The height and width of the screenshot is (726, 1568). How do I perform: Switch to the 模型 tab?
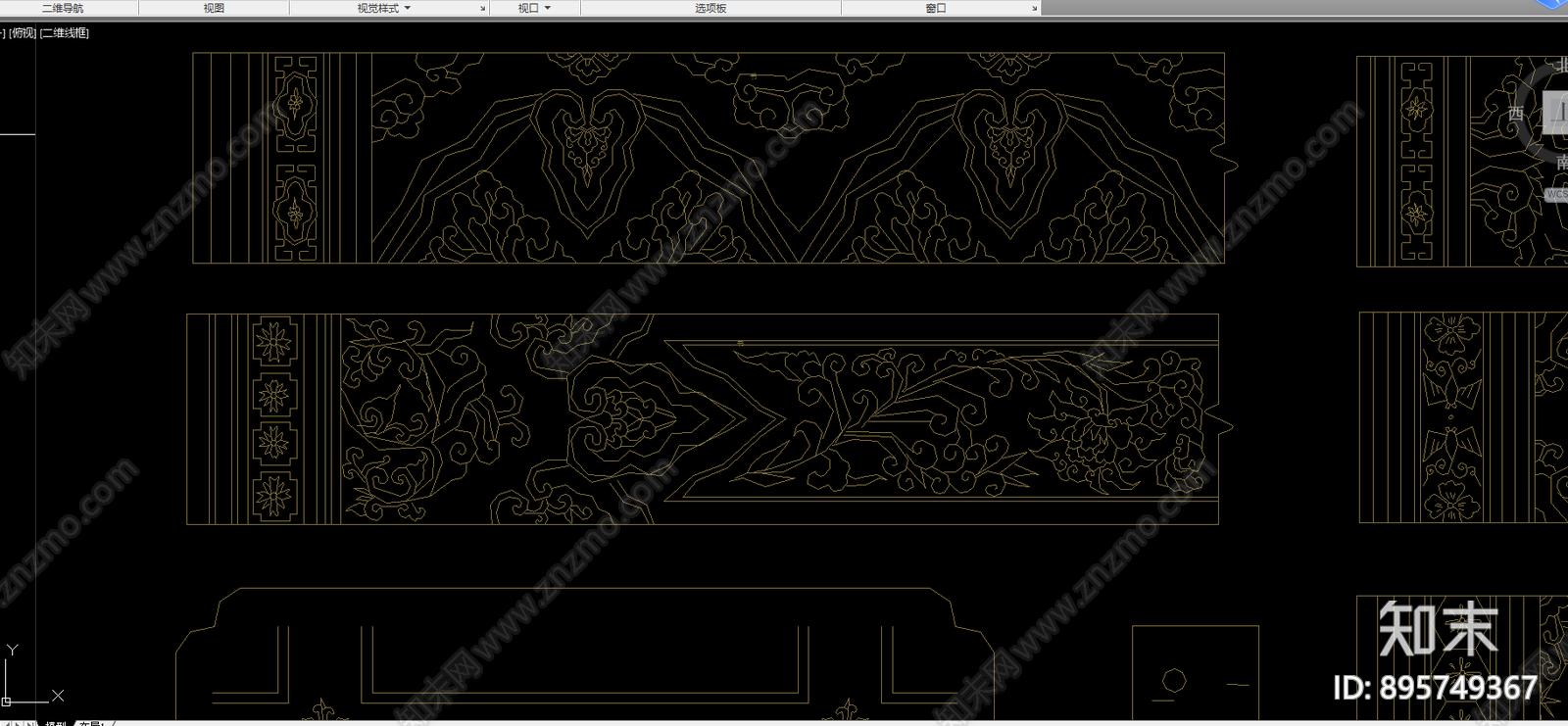(56, 724)
